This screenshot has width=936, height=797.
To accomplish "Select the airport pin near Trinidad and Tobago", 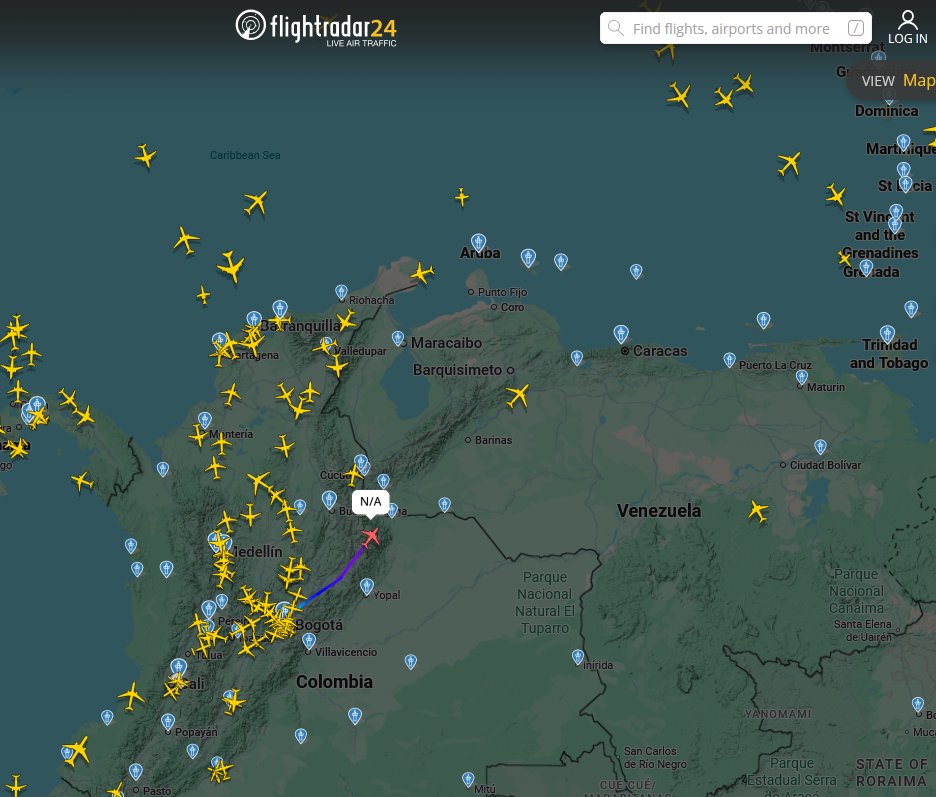I will coord(887,333).
